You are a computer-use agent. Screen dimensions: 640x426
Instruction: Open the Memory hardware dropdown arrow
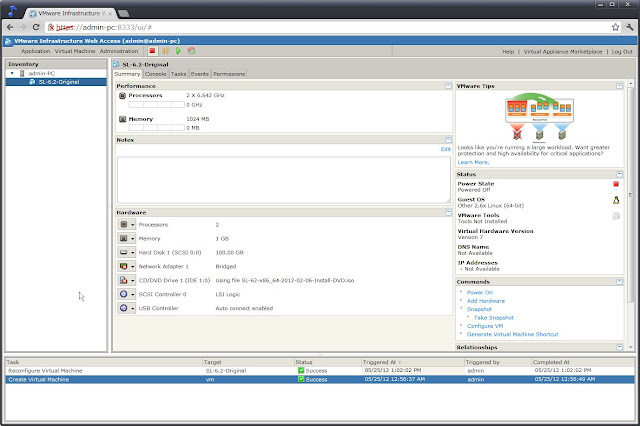(x=133, y=239)
